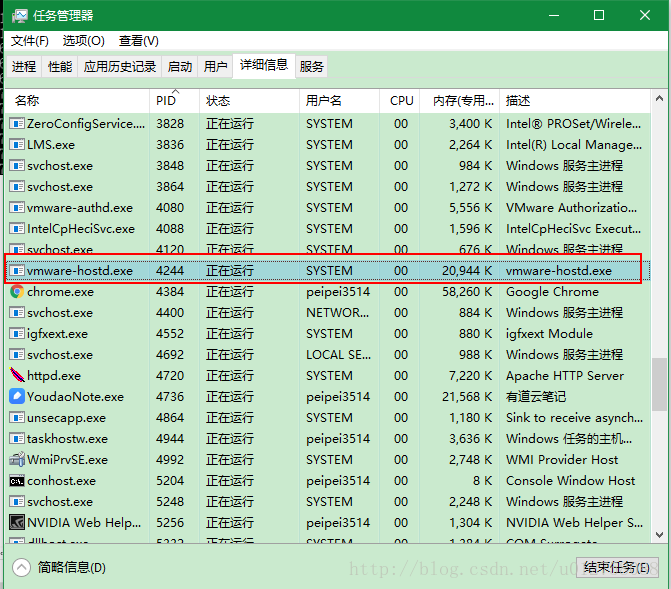Click the scrollbar up arrow
This screenshot has height=589, width=671.
659,98
